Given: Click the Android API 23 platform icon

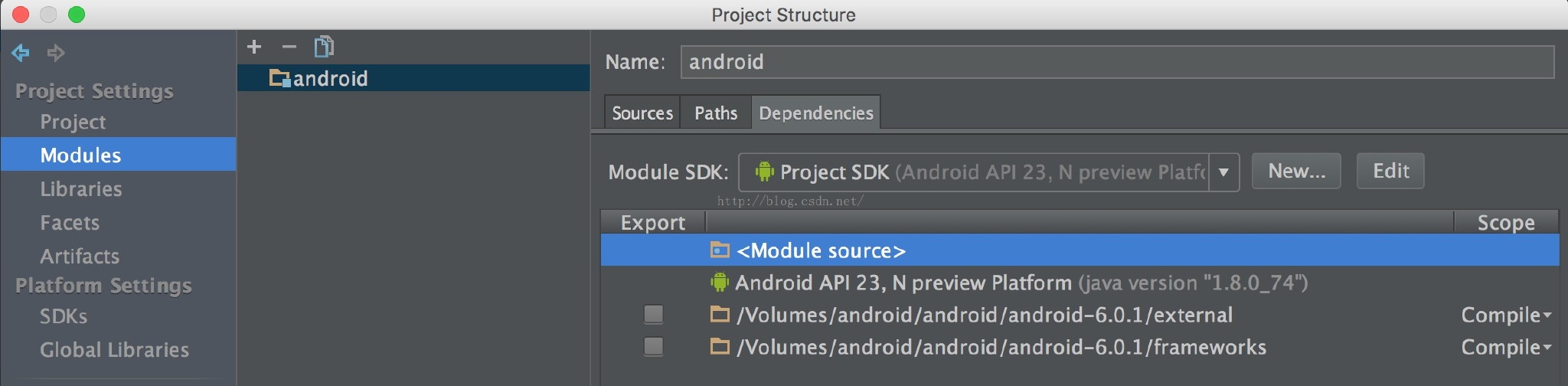Looking at the screenshot, I should point(720,283).
